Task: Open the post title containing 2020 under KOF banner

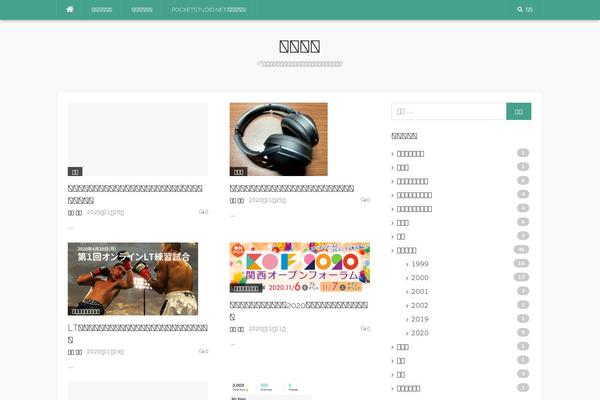Action: pyautogui.click(x=299, y=311)
